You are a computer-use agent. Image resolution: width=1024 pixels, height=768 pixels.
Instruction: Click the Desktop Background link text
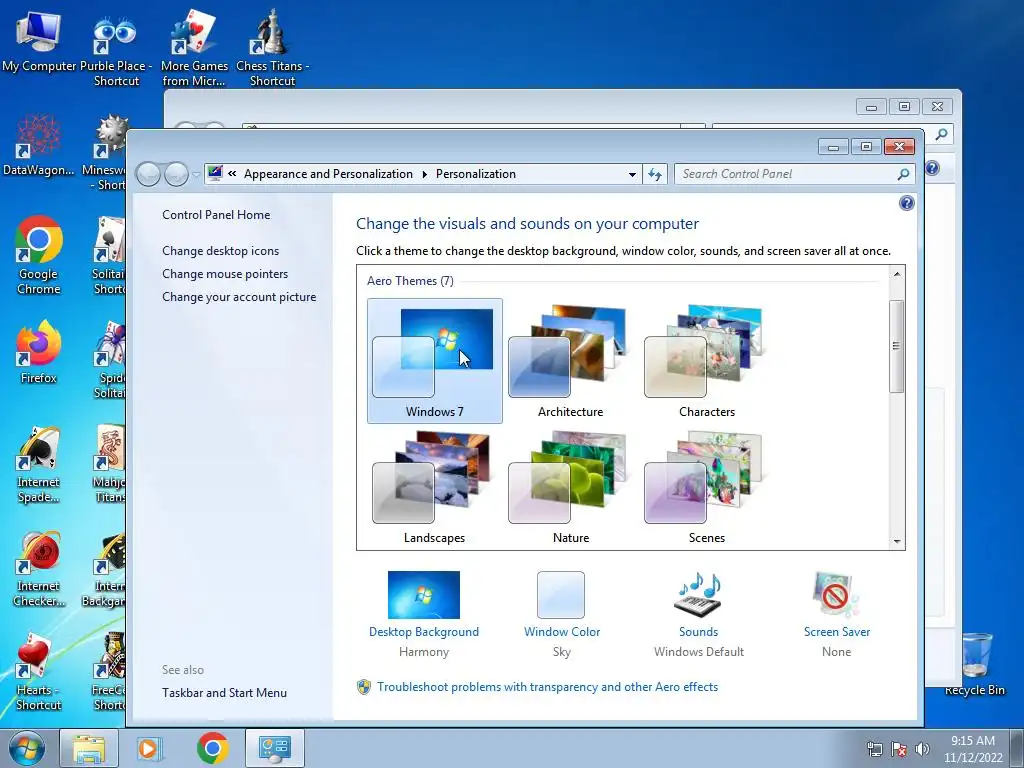[424, 632]
